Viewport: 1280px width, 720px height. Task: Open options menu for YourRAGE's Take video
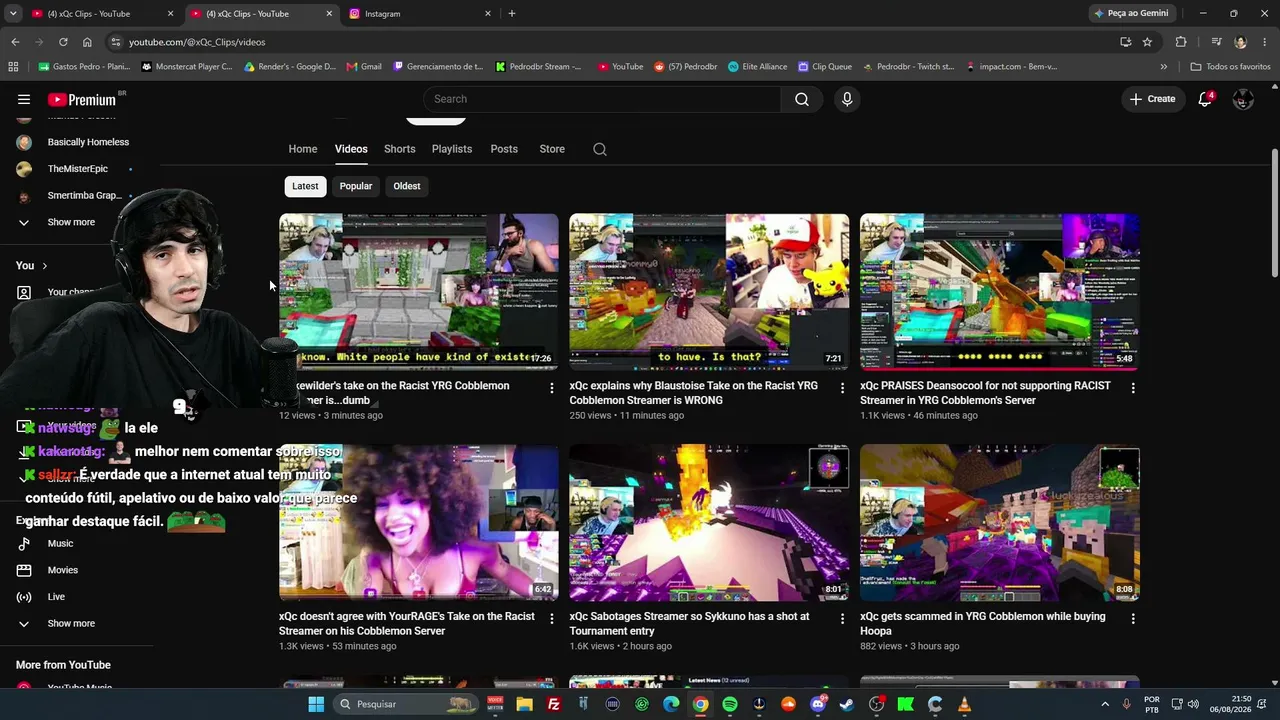[551, 619]
